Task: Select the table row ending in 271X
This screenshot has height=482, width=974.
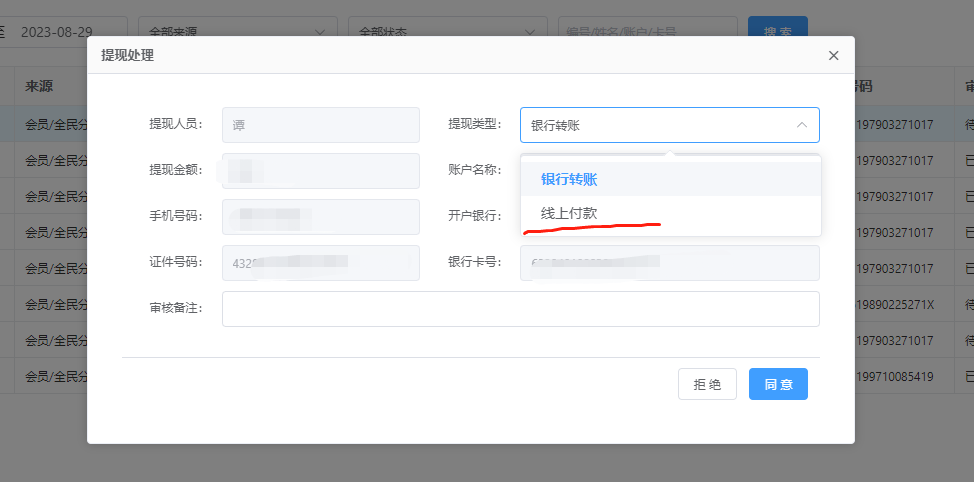Action: point(910,305)
